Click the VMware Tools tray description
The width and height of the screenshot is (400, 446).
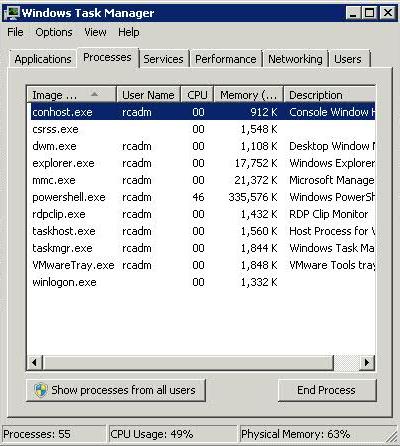tap(332, 265)
